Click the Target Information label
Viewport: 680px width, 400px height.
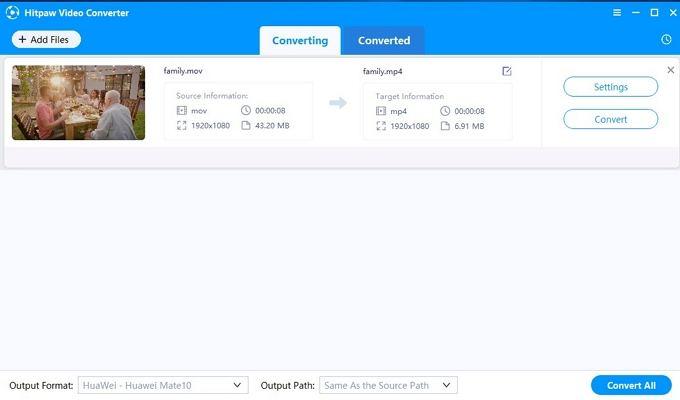click(x=410, y=96)
